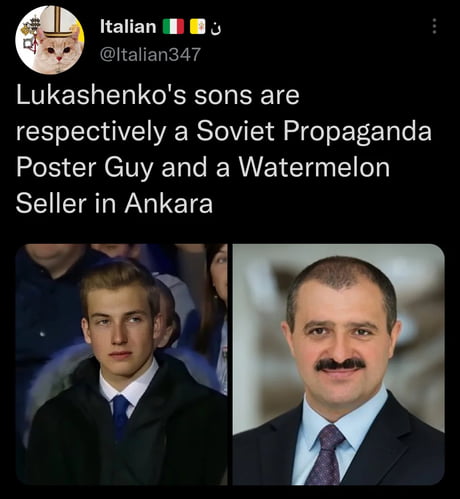
Task: Click the phrase "Soviet Propaganda" in tweet
Action: pyautogui.click(x=314, y=131)
